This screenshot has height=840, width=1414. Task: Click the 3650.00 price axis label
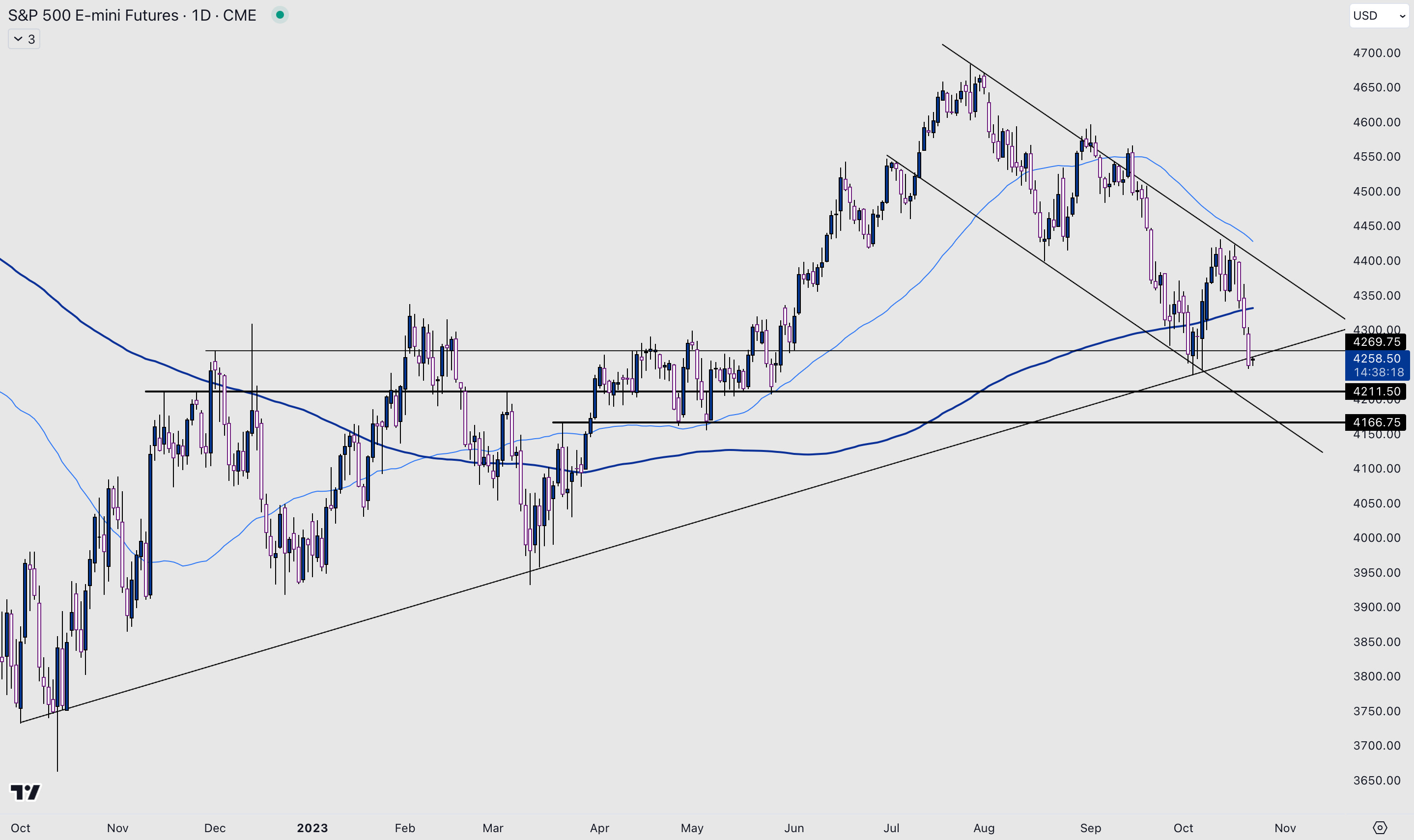coord(1377,780)
